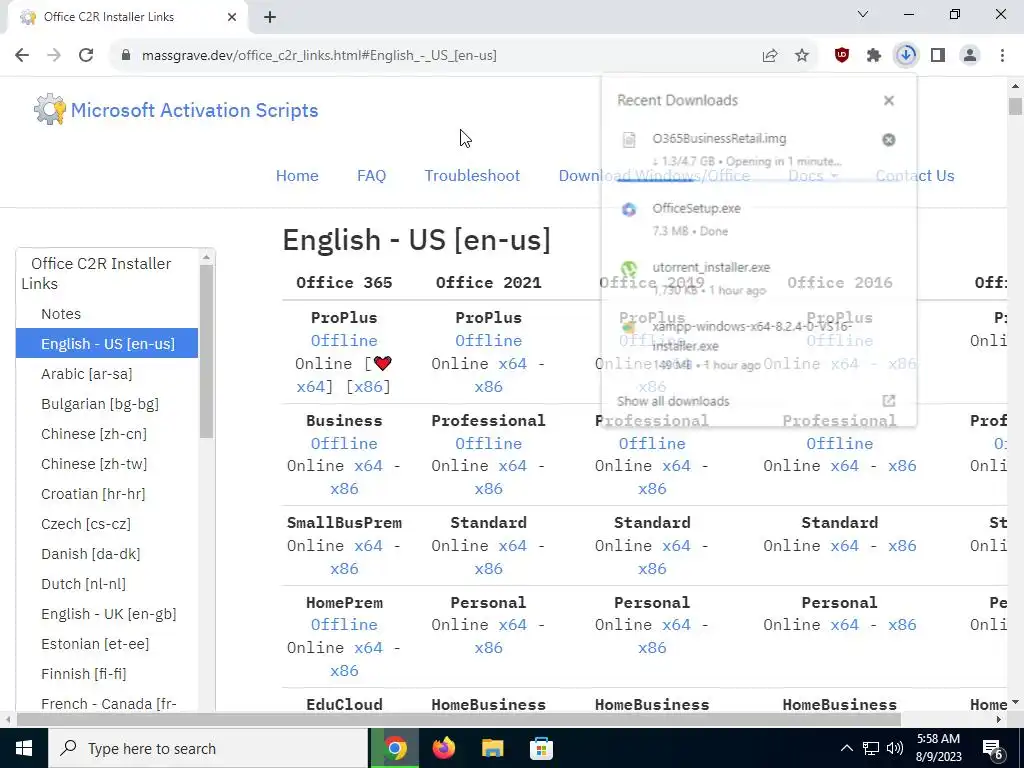Click the Forward navigation arrow
This screenshot has width=1024, height=768.
54,56
